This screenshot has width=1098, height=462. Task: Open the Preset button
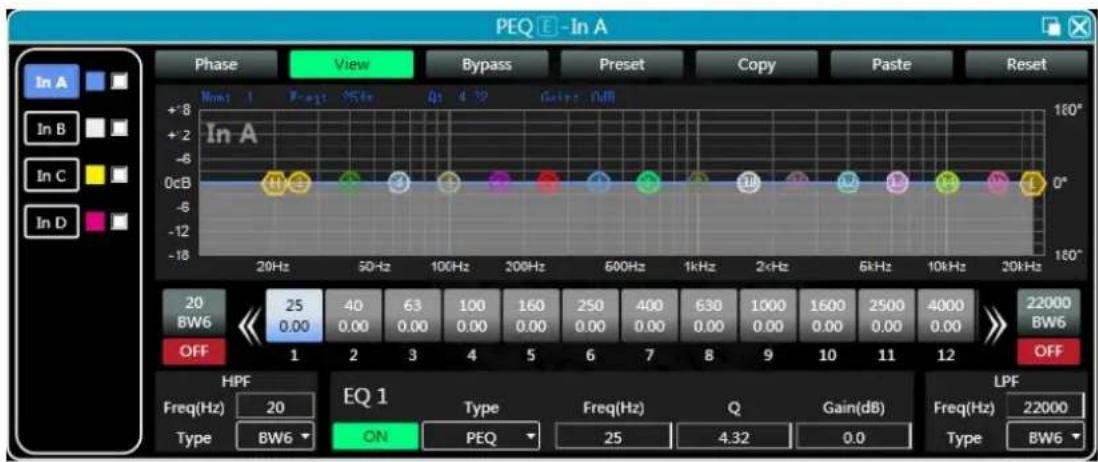point(622,64)
